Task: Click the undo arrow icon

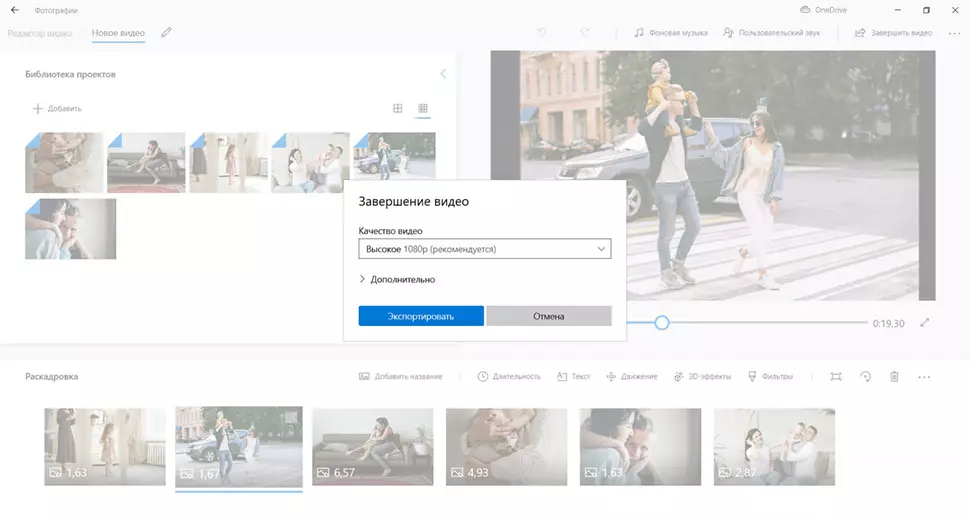Action: 542,33
